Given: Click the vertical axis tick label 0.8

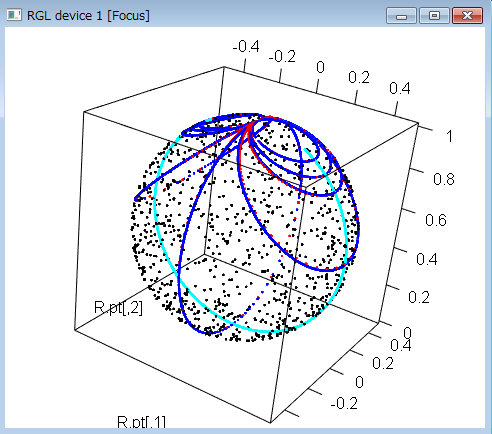Looking at the screenshot, I should tap(444, 179).
